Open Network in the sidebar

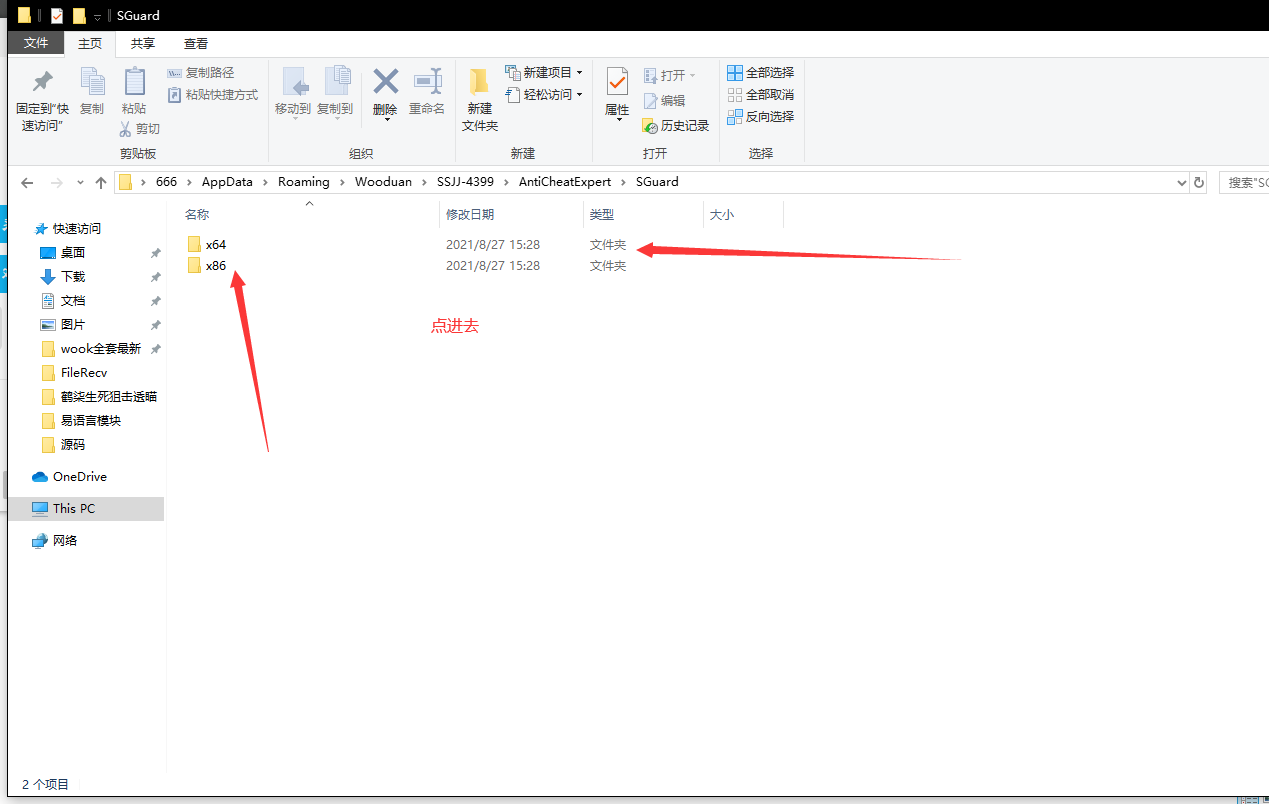(x=55, y=540)
